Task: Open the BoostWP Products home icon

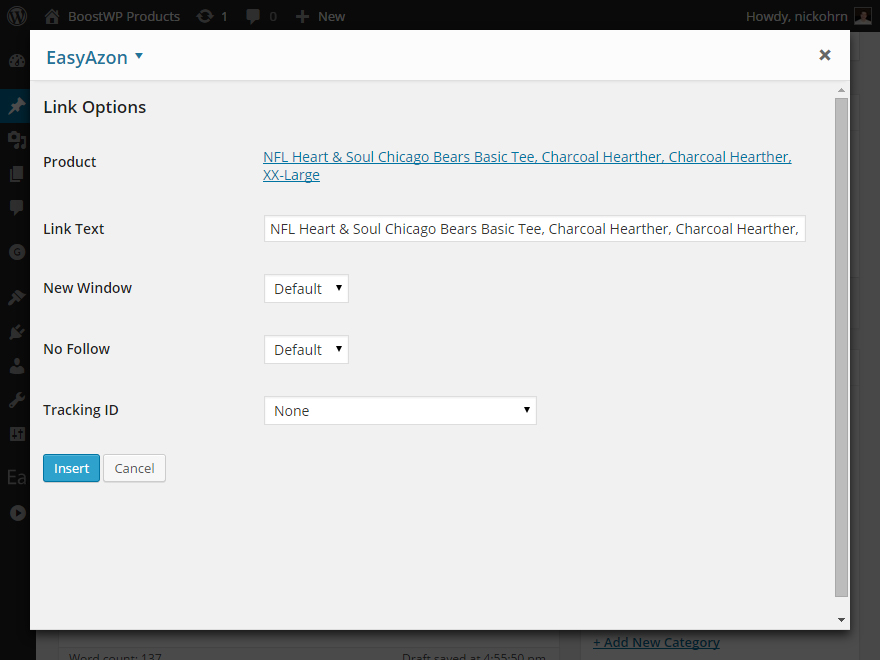Action: point(52,16)
